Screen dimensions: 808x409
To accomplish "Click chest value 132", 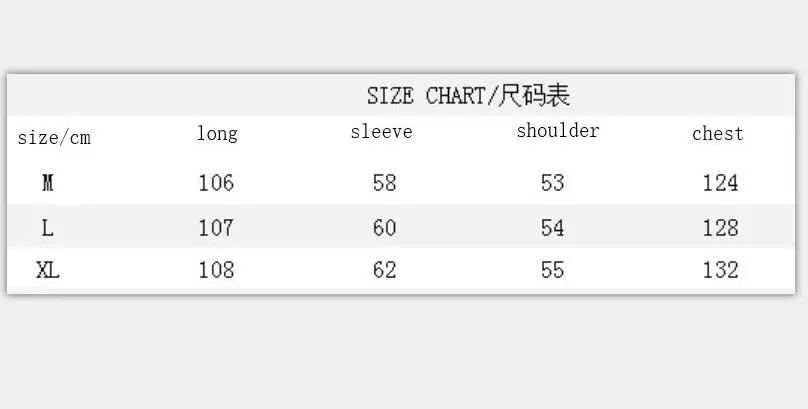I will point(721,270).
